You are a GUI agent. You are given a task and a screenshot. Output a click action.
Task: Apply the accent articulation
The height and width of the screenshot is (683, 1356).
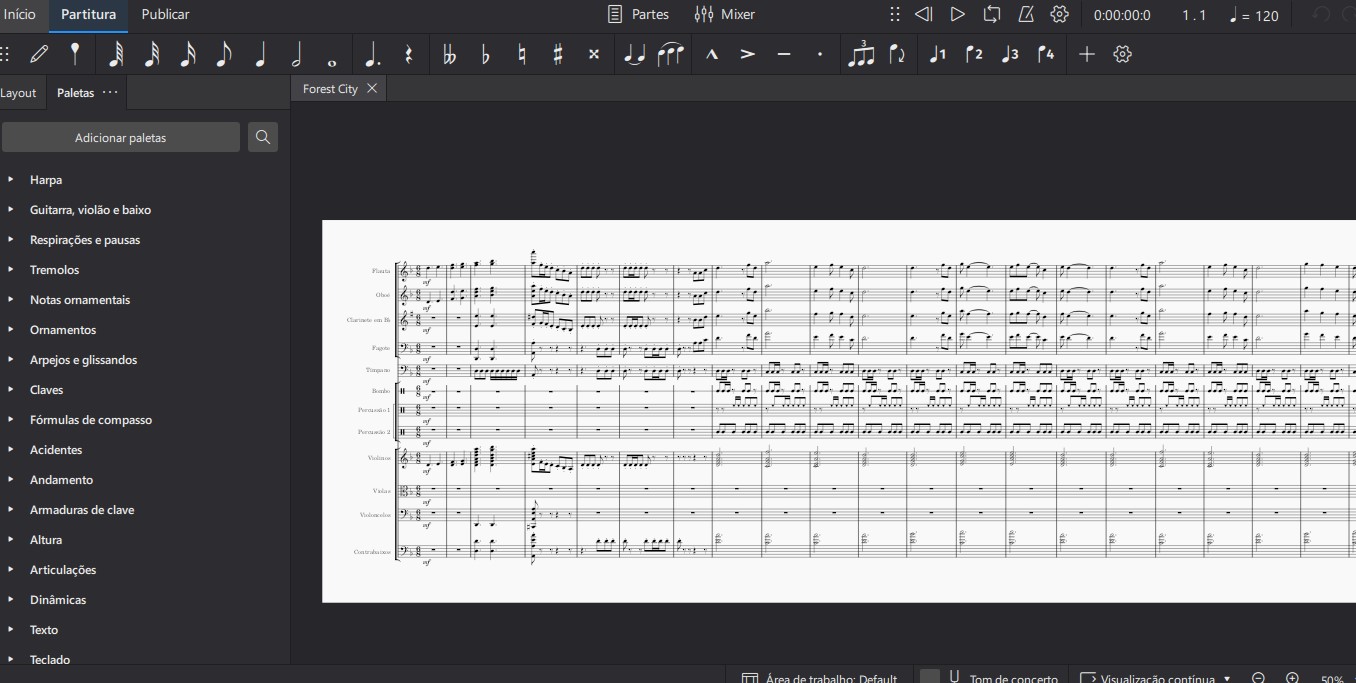point(747,55)
